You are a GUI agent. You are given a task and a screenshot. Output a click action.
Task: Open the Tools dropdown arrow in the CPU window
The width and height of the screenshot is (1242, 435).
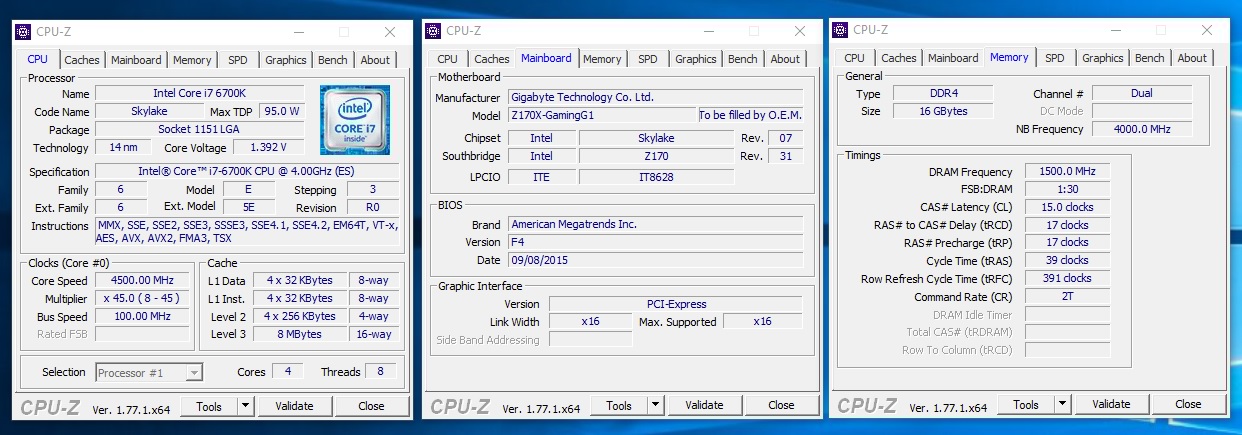coord(245,406)
